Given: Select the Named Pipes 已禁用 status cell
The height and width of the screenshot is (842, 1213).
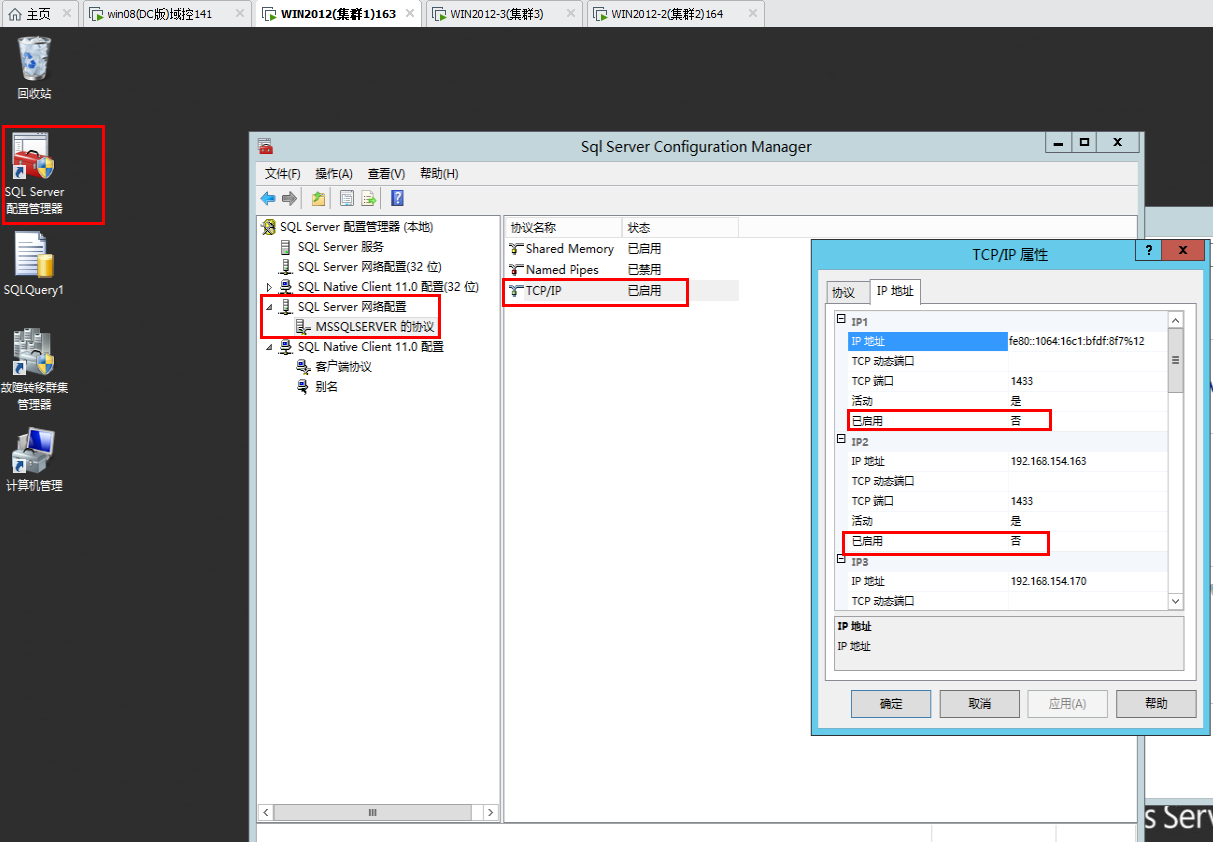Looking at the screenshot, I should pos(644,270).
